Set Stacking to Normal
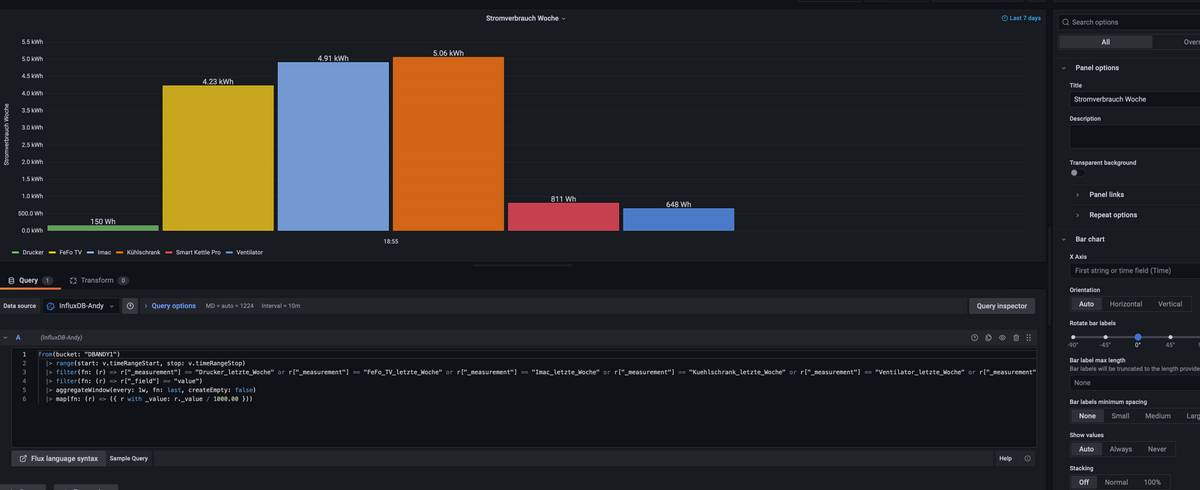 (x=1115, y=482)
